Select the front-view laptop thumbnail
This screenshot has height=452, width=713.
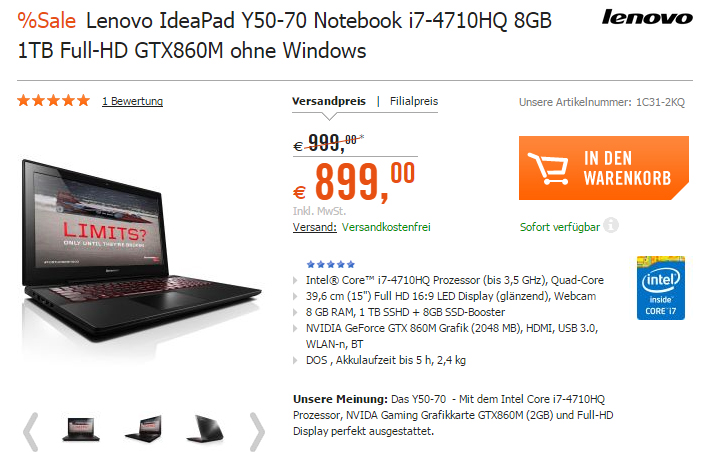pyautogui.click(x=81, y=429)
